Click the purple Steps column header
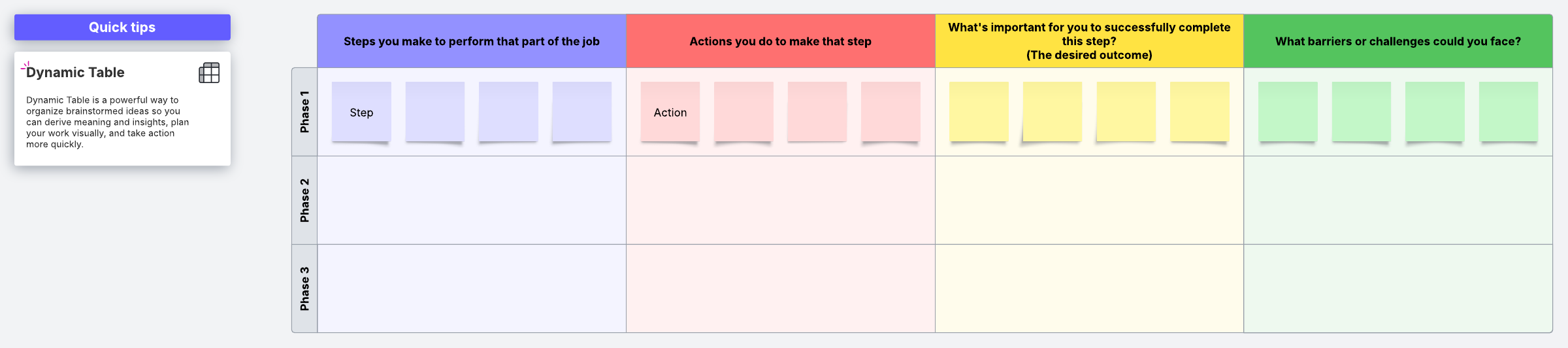The height and width of the screenshot is (348, 1568). point(472,41)
